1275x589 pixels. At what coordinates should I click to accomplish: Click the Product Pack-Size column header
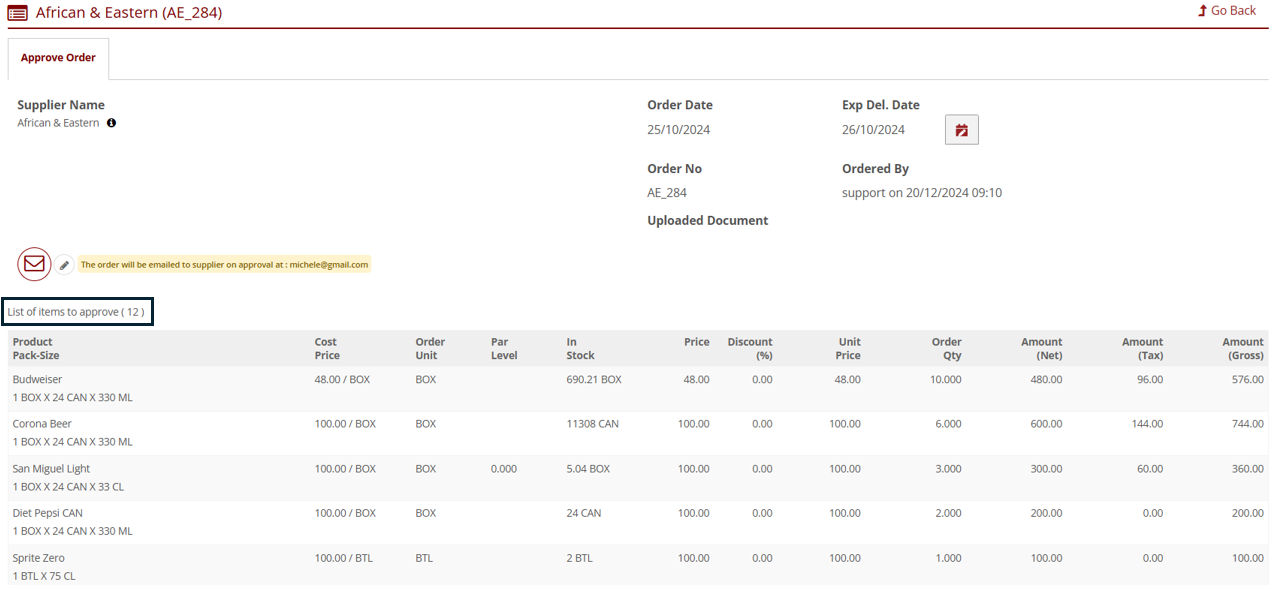(x=35, y=348)
